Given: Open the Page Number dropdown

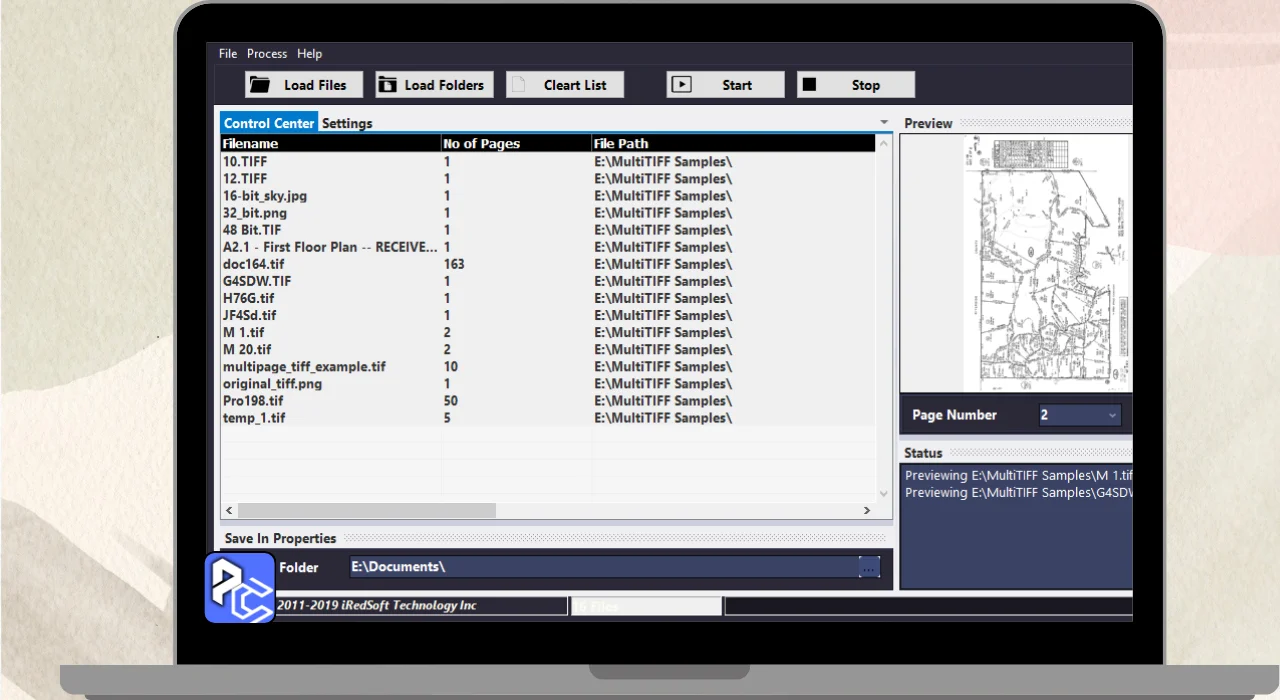Looking at the screenshot, I should [x=1079, y=415].
